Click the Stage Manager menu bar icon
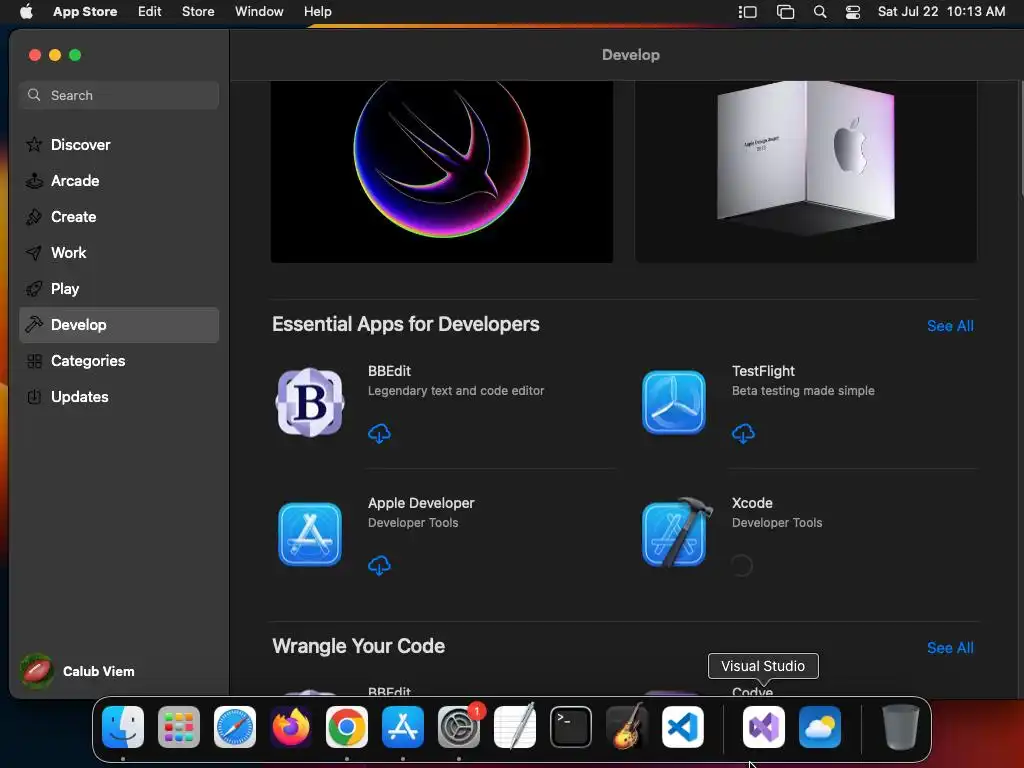Image resolution: width=1024 pixels, height=768 pixels. [x=748, y=12]
